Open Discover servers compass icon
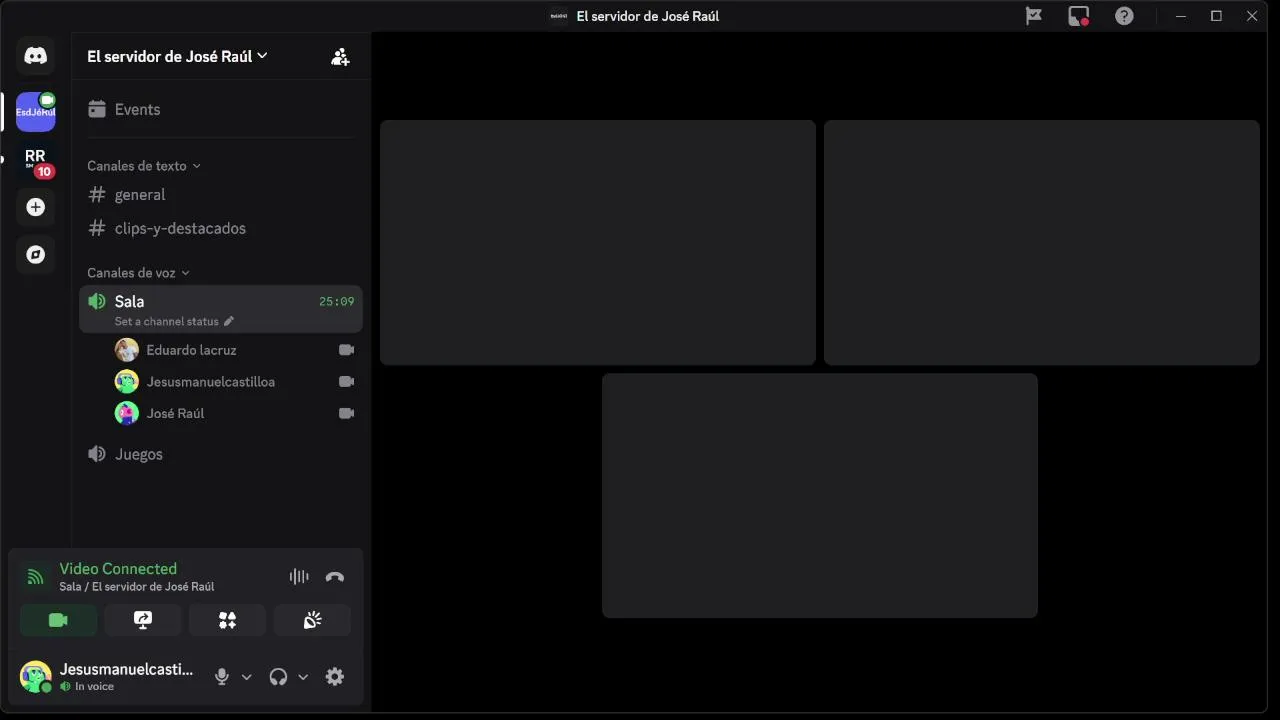The image size is (1280, 720). 35,255
